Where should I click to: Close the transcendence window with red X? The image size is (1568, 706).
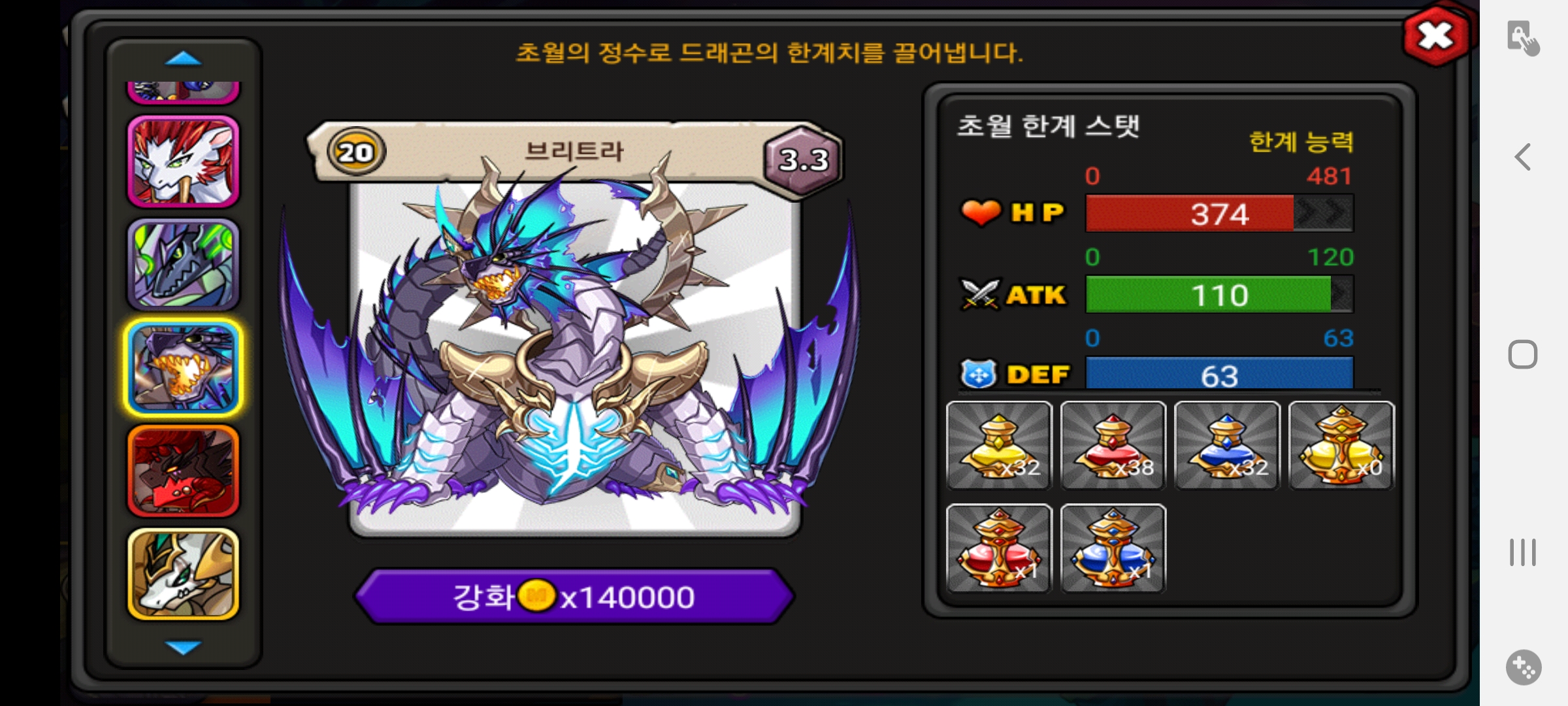(x=1436, y=36)
